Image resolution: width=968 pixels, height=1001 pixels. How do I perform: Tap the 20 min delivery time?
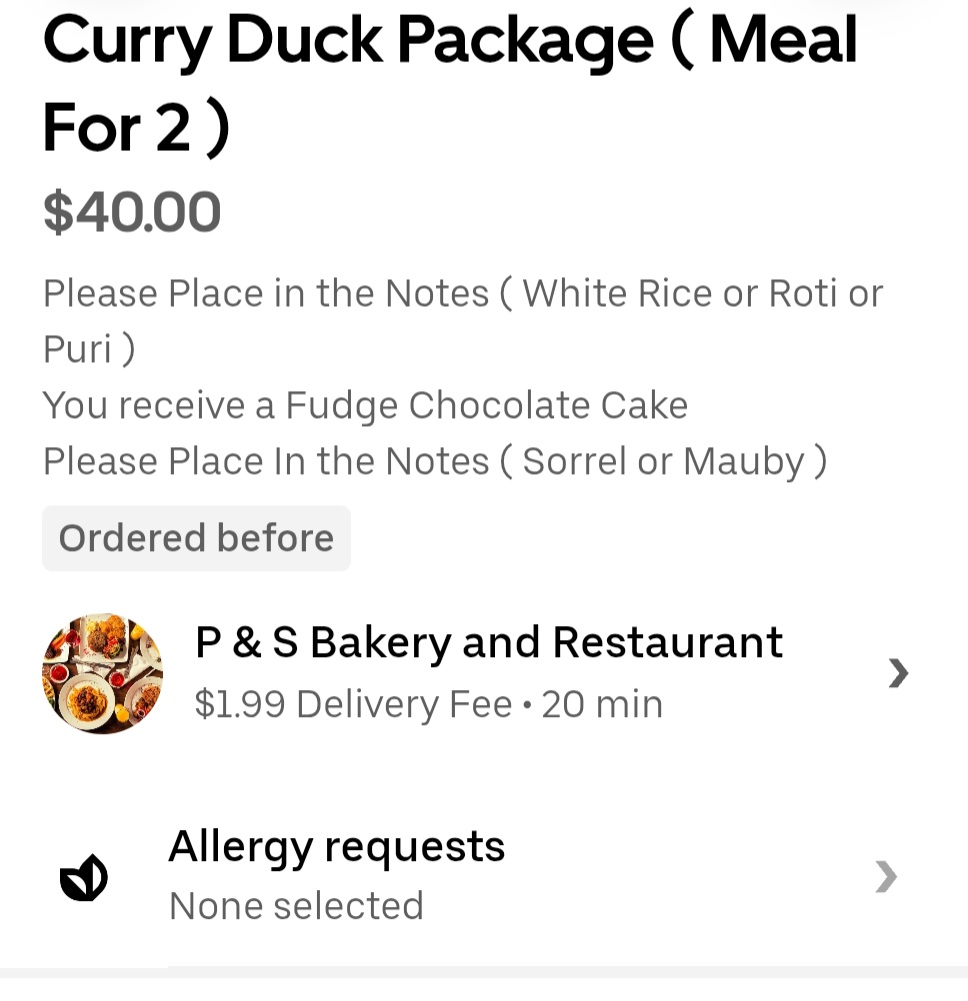602,705
